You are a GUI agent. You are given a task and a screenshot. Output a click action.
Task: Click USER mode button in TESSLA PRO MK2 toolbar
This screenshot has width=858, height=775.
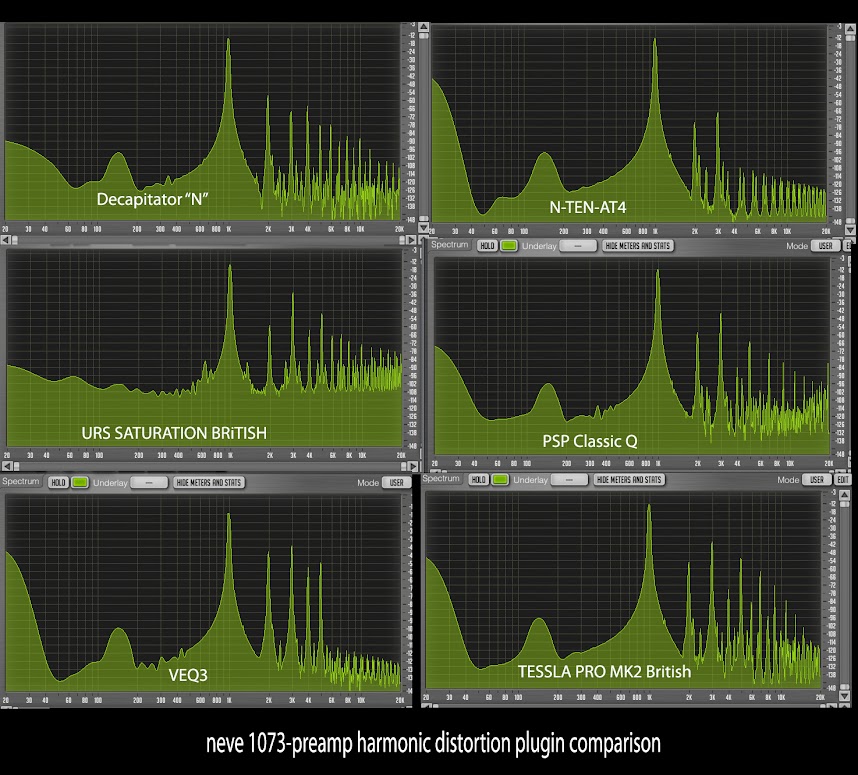[816, 479]
